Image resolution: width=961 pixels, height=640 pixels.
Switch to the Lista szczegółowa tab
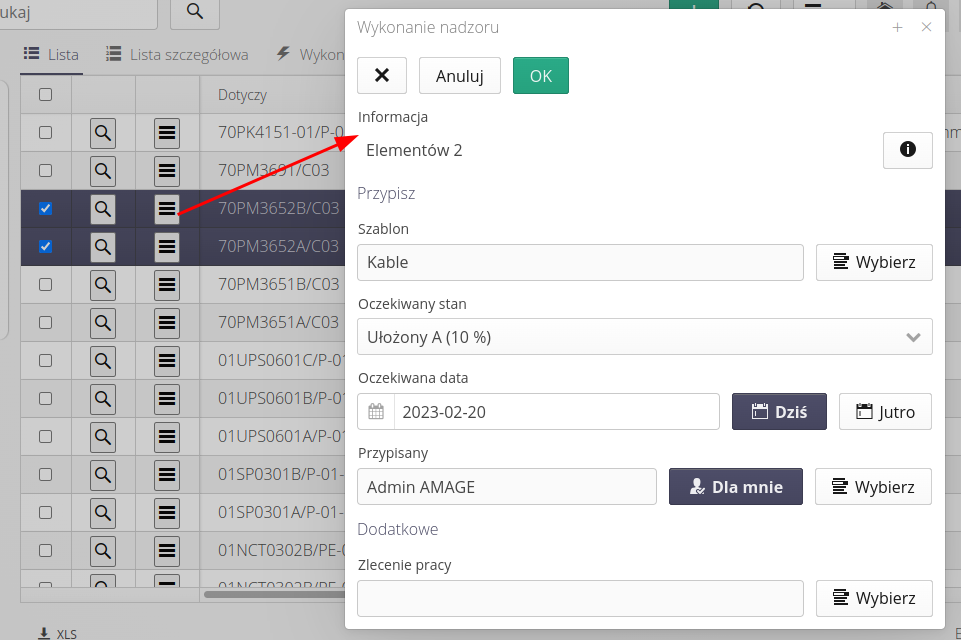pyautogui.click(x=177, y=55)
